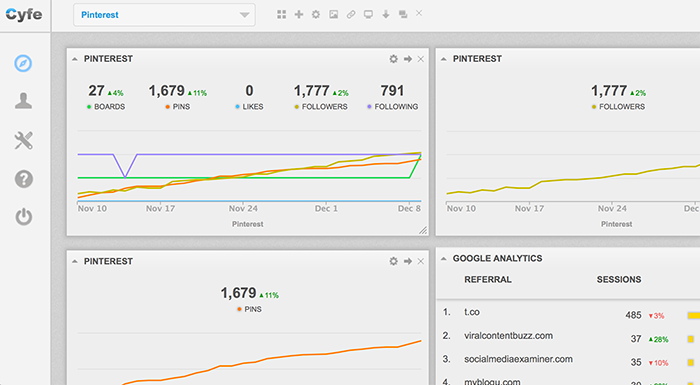Click the Dec 8 label in overview chart
This screenshot has width=700, height=385.
click(409, 209)
